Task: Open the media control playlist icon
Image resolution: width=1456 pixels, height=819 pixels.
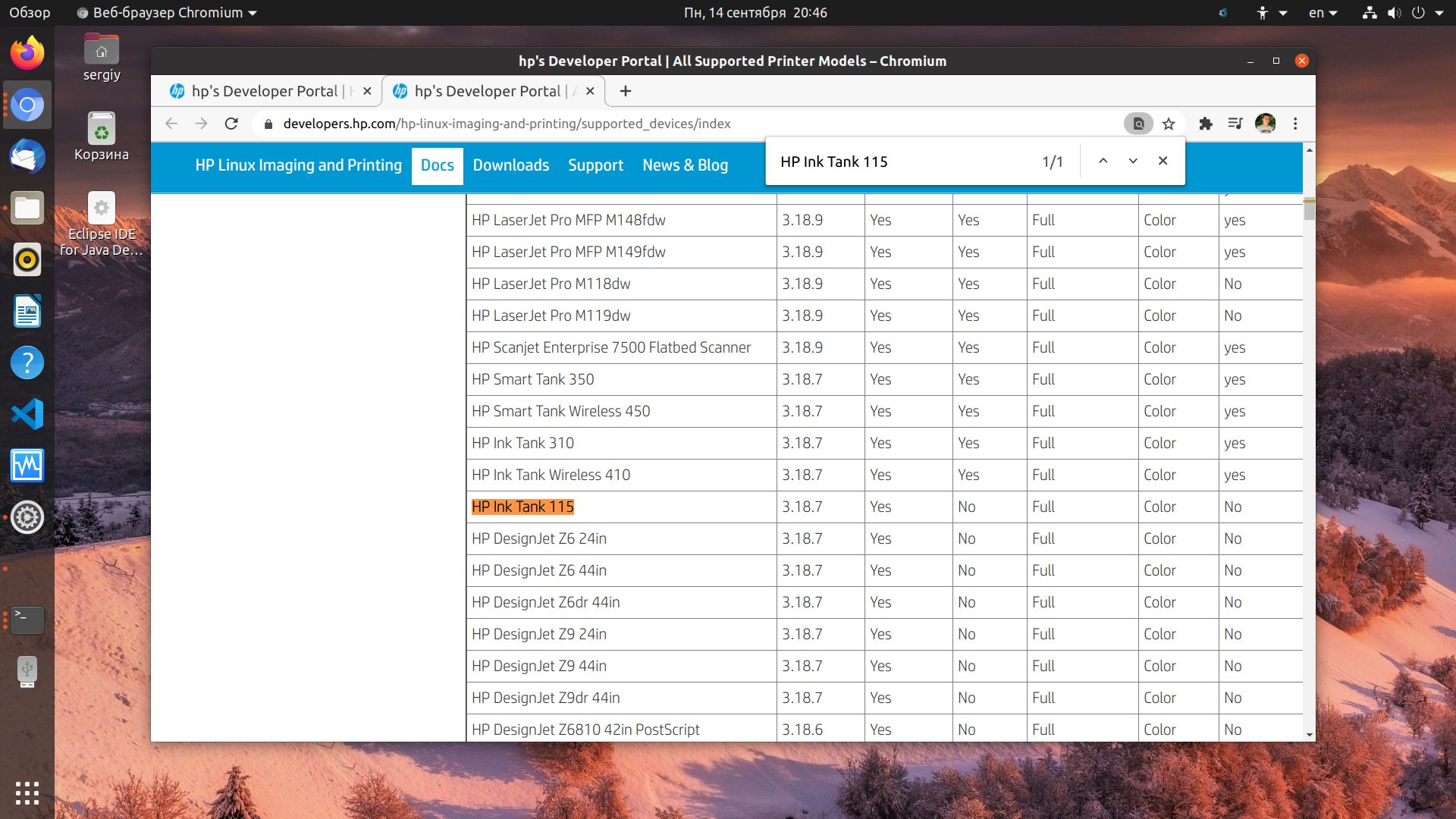Action: 1235,124
